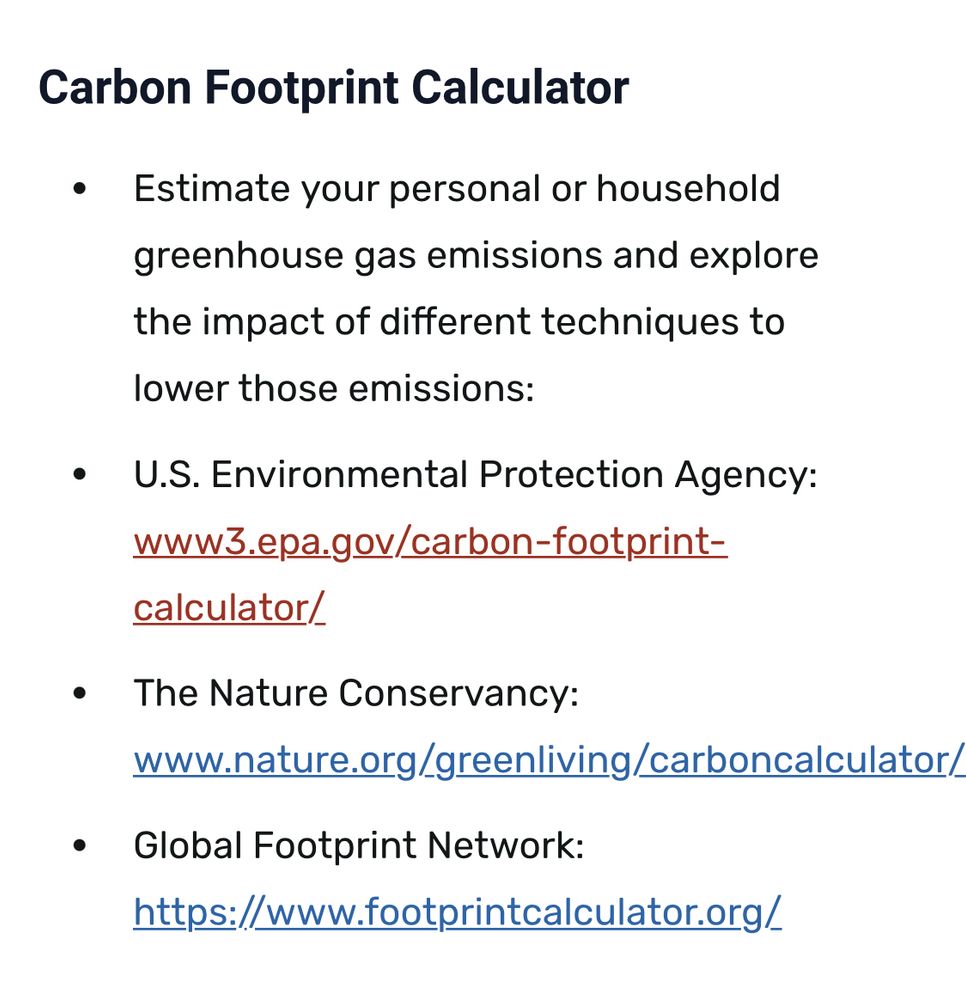This screenshot has width=966, height=1000.
Task: Click the 'lower those emissions:' line
Action: pyautogui.click(x=334, y=388)
